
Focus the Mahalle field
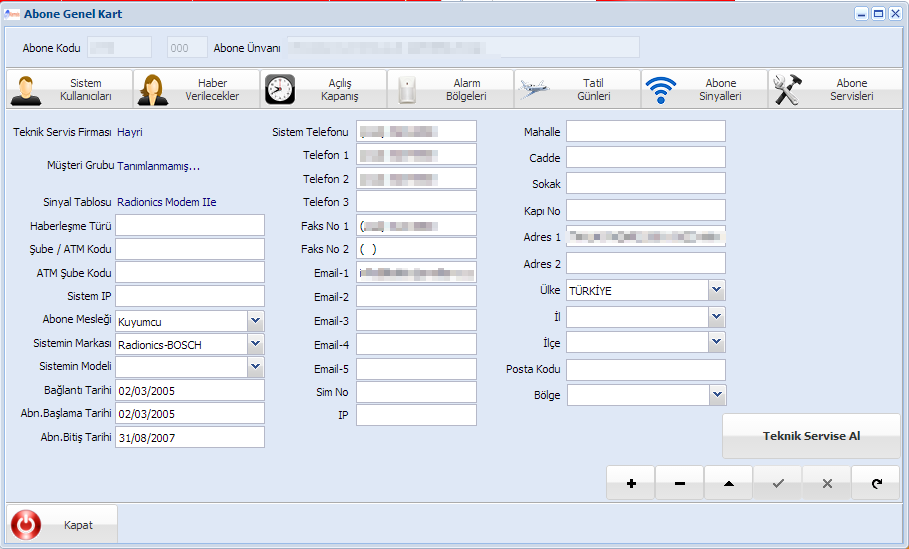(646, 131)
